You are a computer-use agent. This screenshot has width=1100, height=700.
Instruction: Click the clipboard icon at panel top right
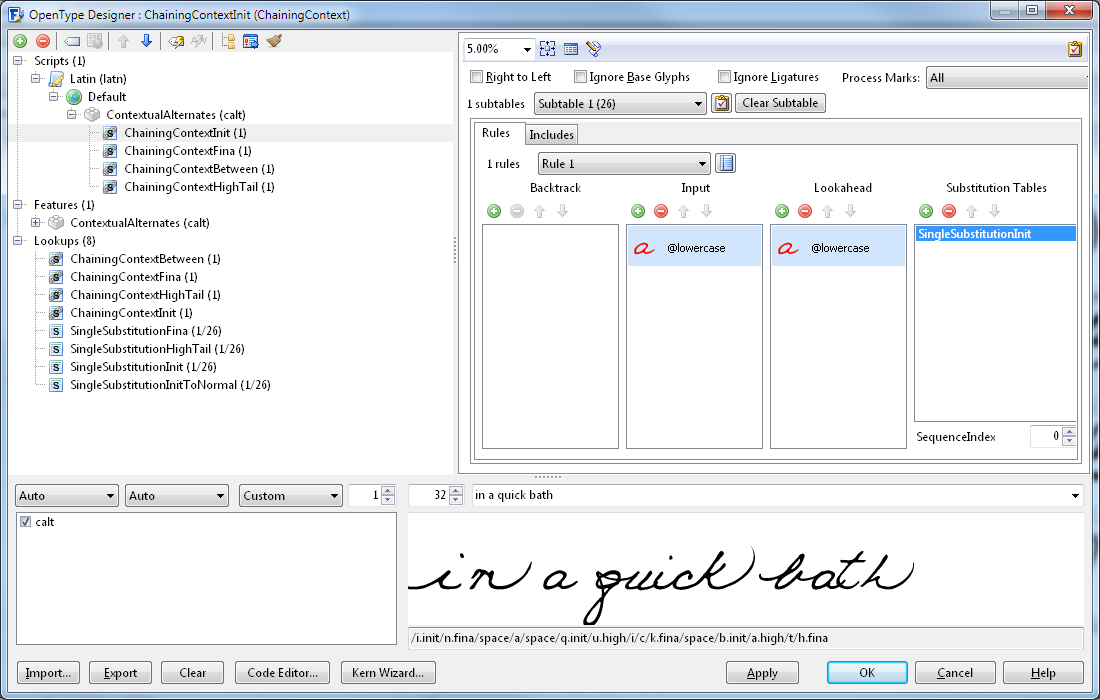(1074, 49)
